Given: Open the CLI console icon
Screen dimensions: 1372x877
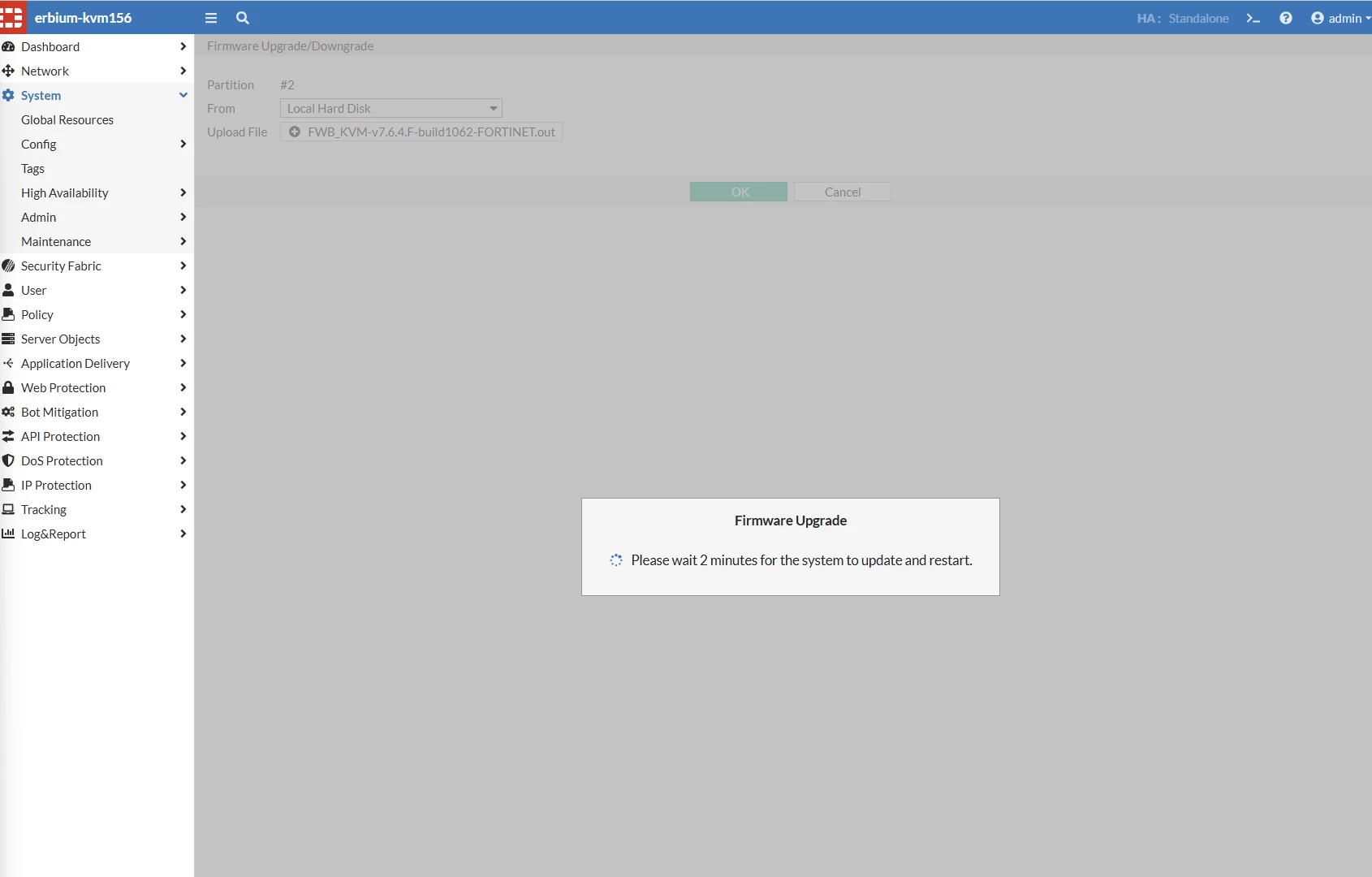Looking at the screenshot, I should (1253, 18).
